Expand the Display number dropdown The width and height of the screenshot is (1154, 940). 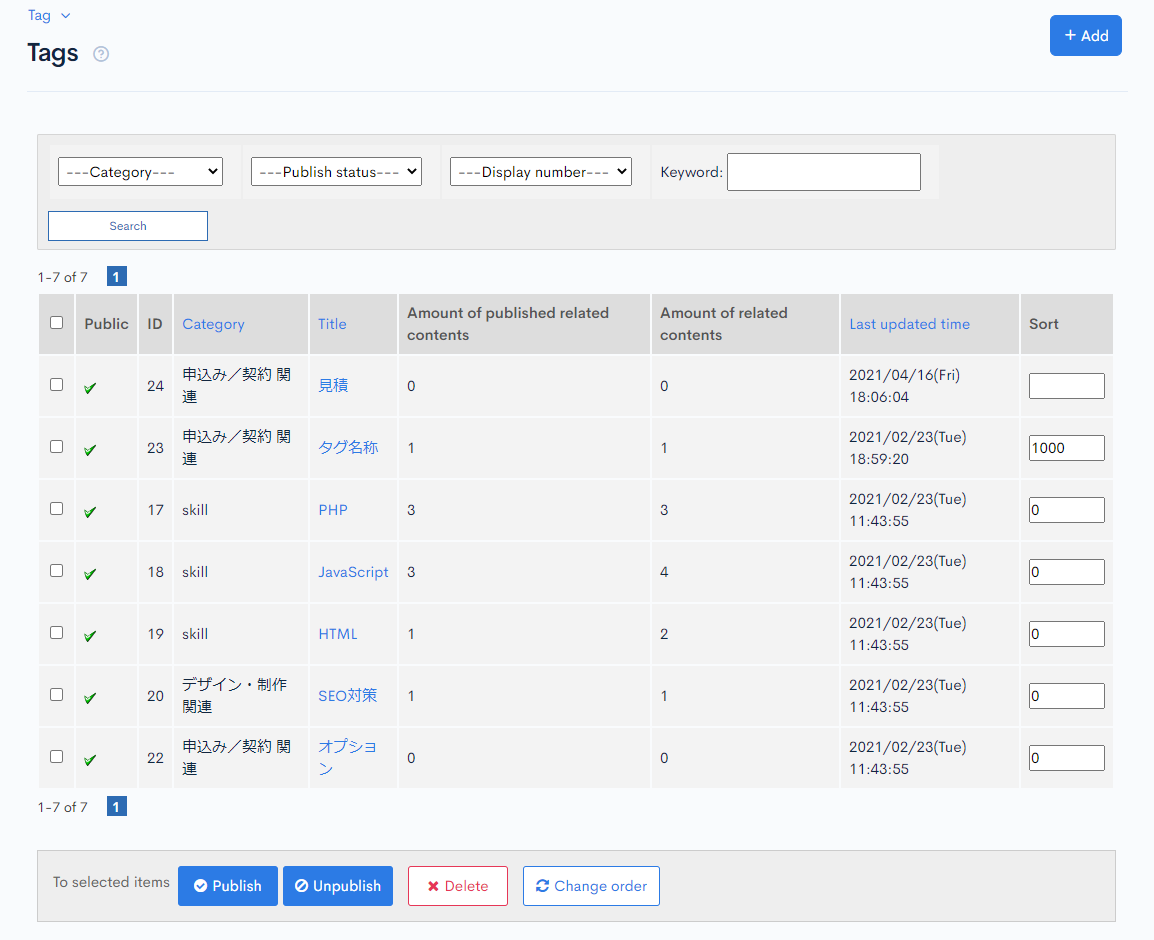point(541,172)
